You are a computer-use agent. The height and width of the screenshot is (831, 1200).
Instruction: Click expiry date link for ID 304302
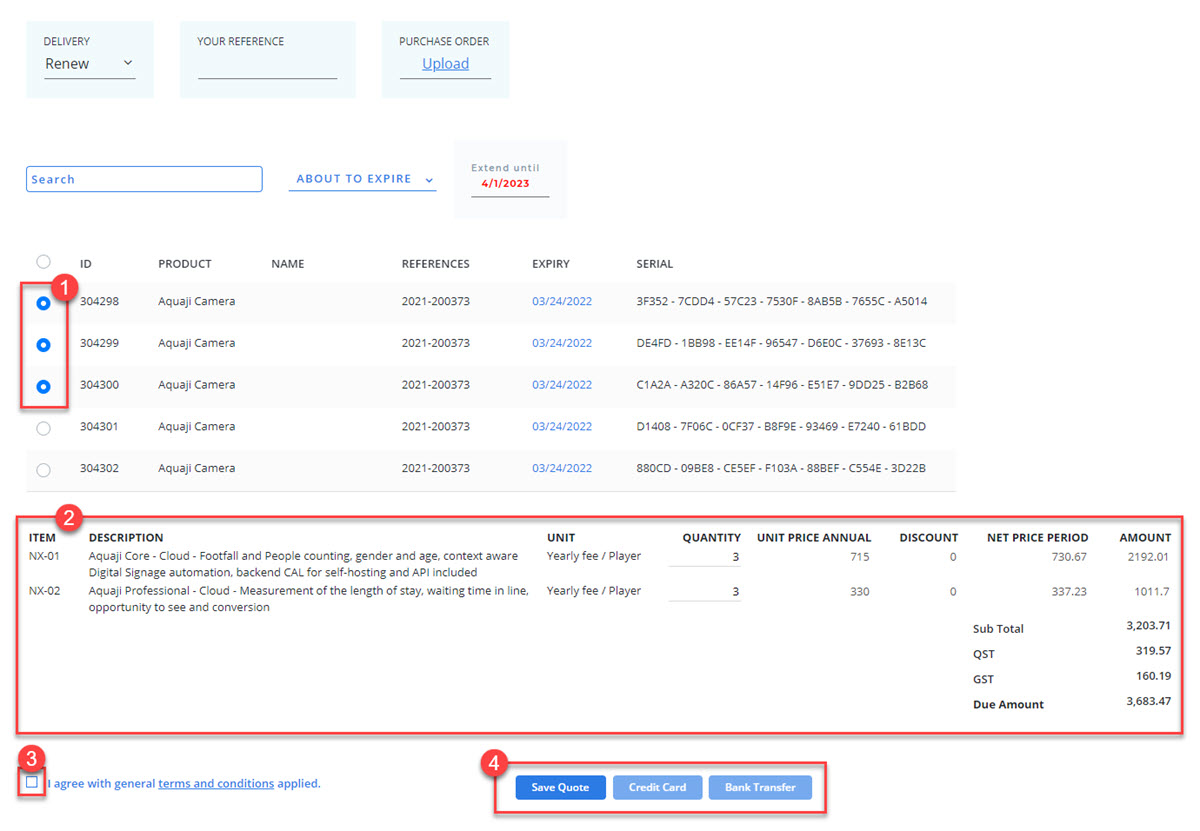point(561,468)
